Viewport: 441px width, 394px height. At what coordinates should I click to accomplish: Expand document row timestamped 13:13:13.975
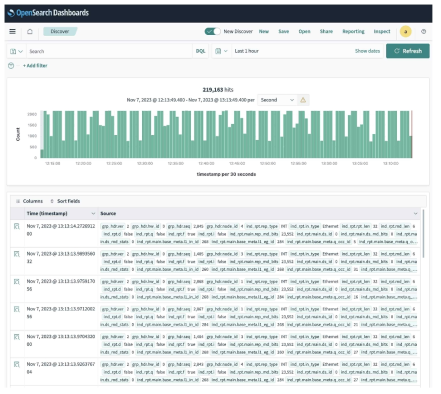pyautogui.click(x=17, y=282)
